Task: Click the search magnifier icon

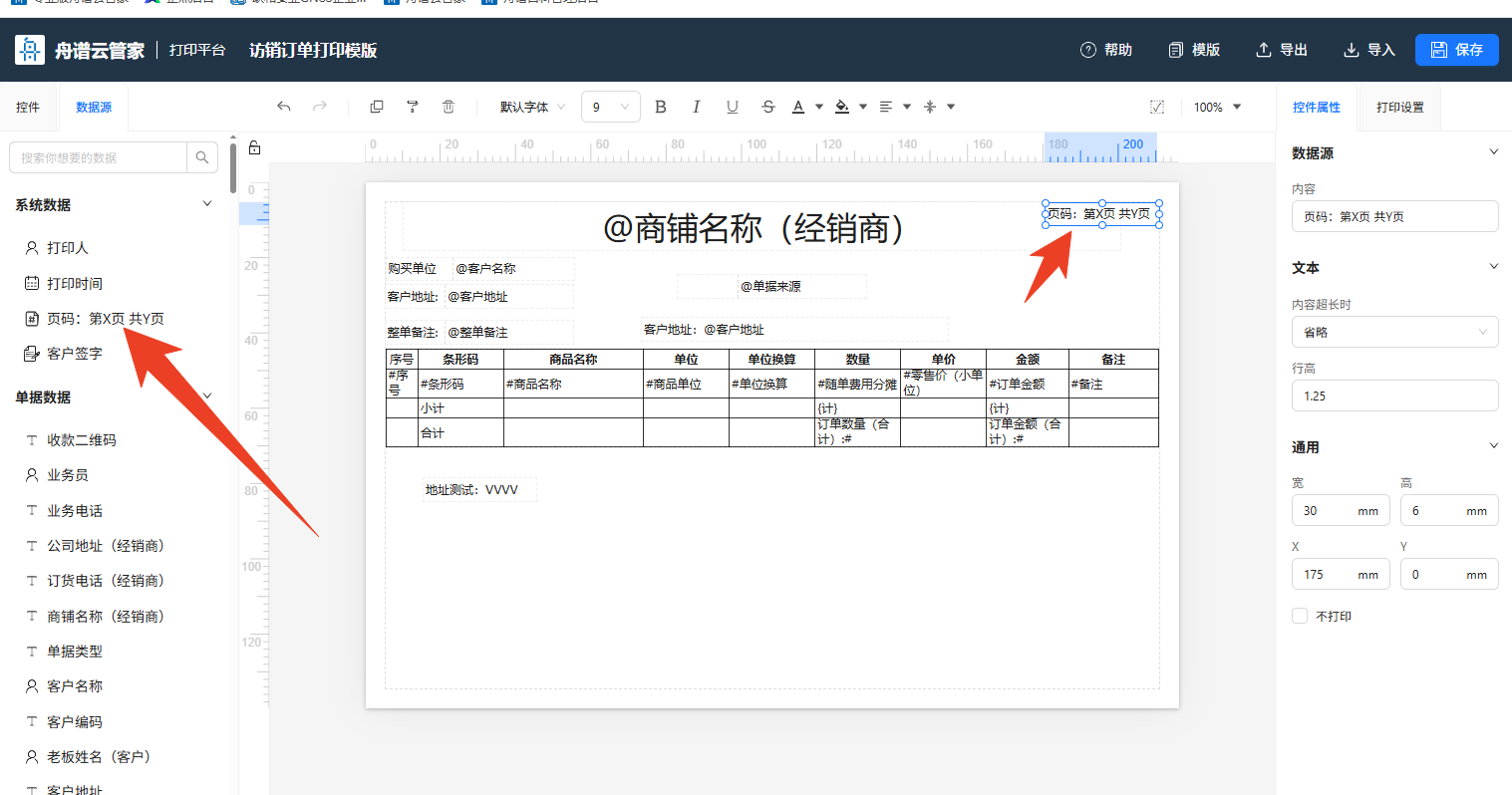Action: [x=202, y=157]
